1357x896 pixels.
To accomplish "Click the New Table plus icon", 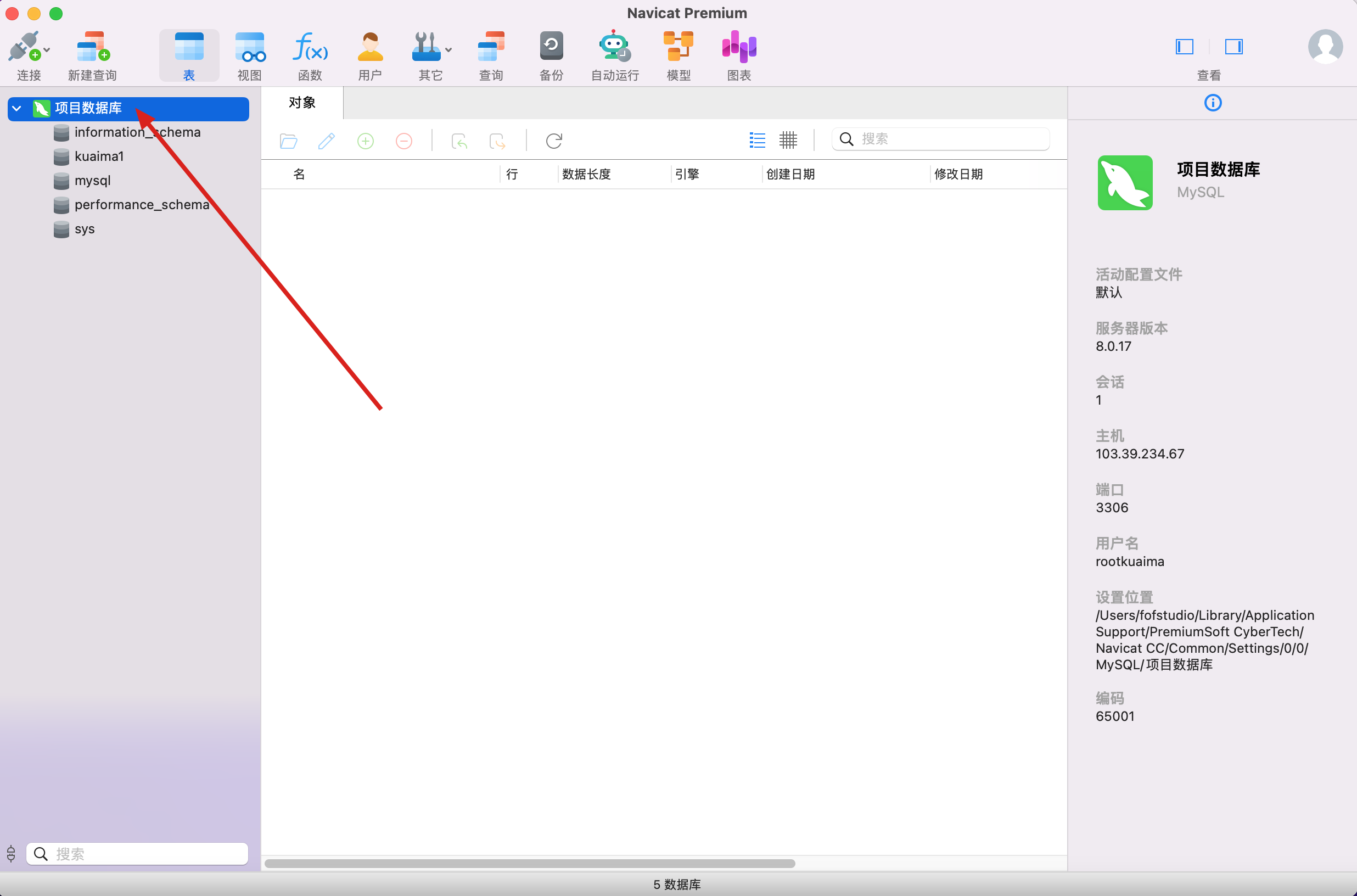I will pos(366,141).
